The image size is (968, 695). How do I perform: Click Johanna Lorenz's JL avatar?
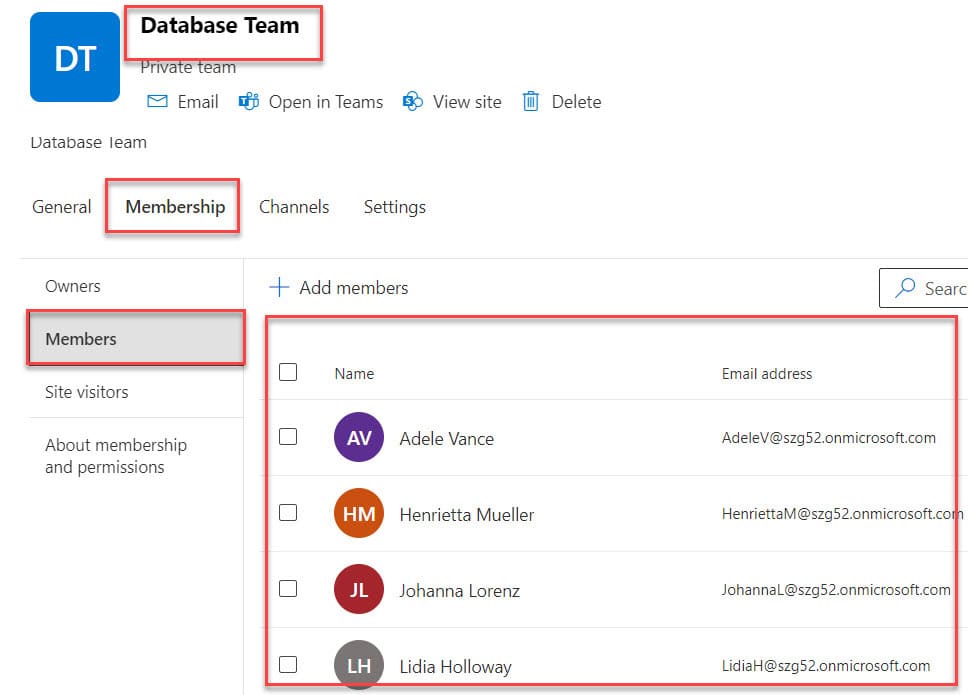click(x=359, y=589)
